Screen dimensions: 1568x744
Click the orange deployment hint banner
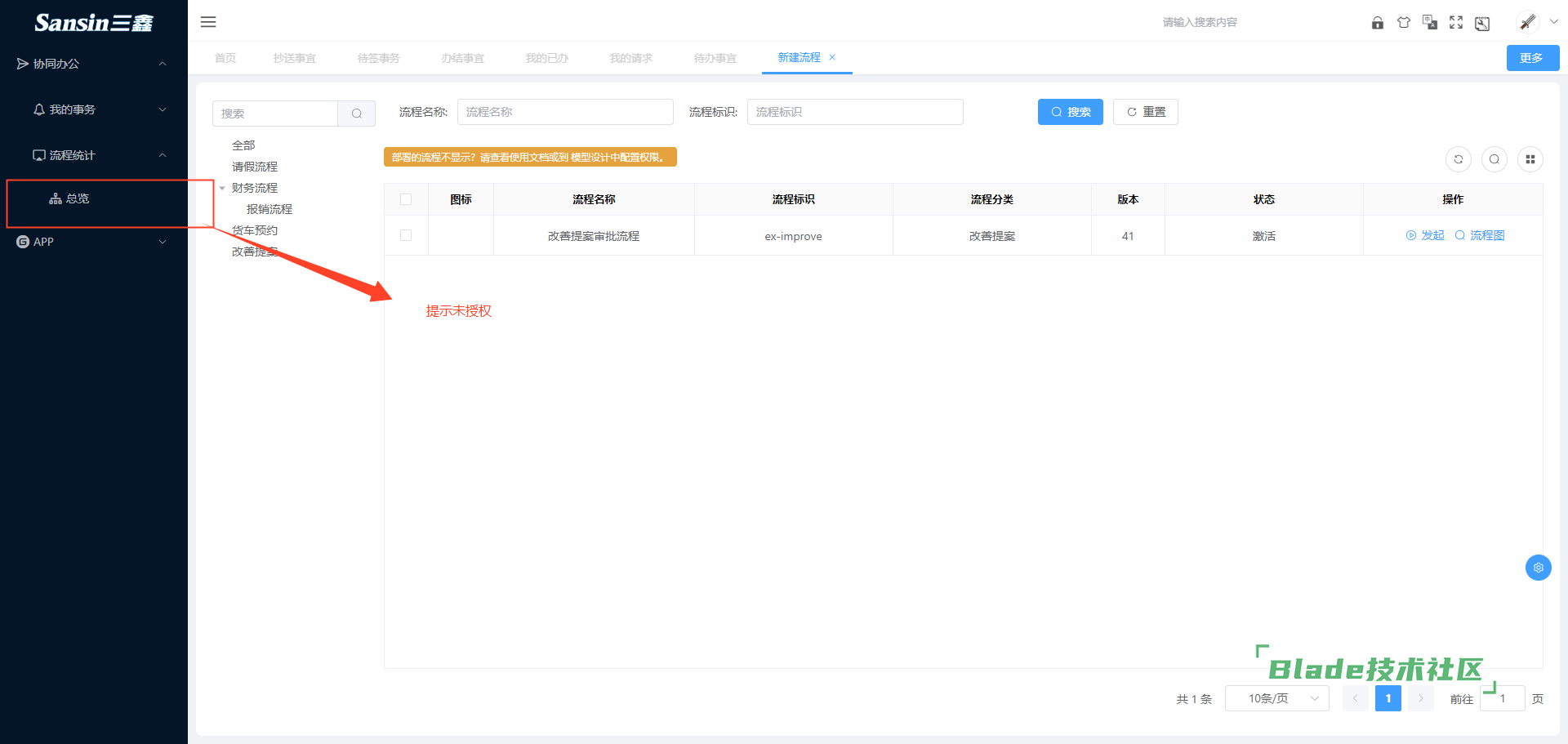pyautogui.click(x=530, y=157)
